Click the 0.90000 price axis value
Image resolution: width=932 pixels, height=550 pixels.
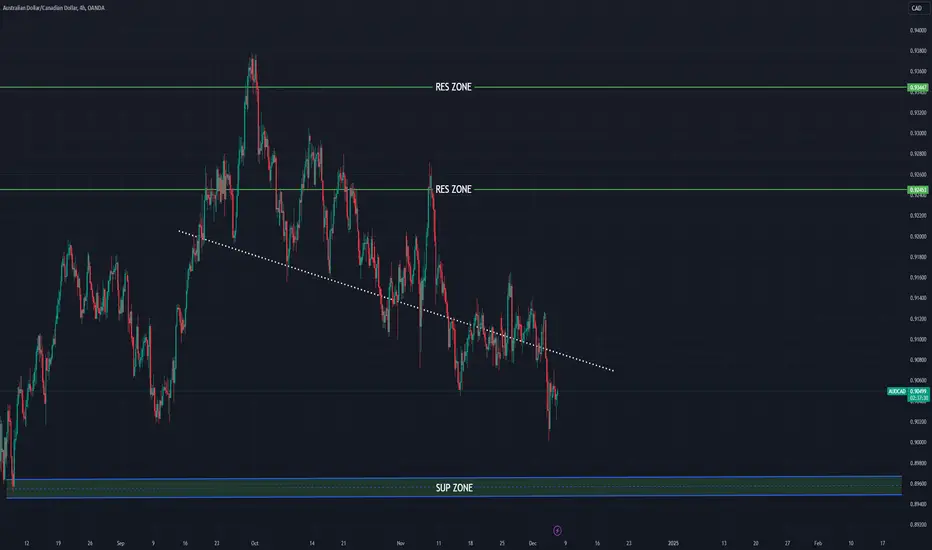(x=918, y=442)
